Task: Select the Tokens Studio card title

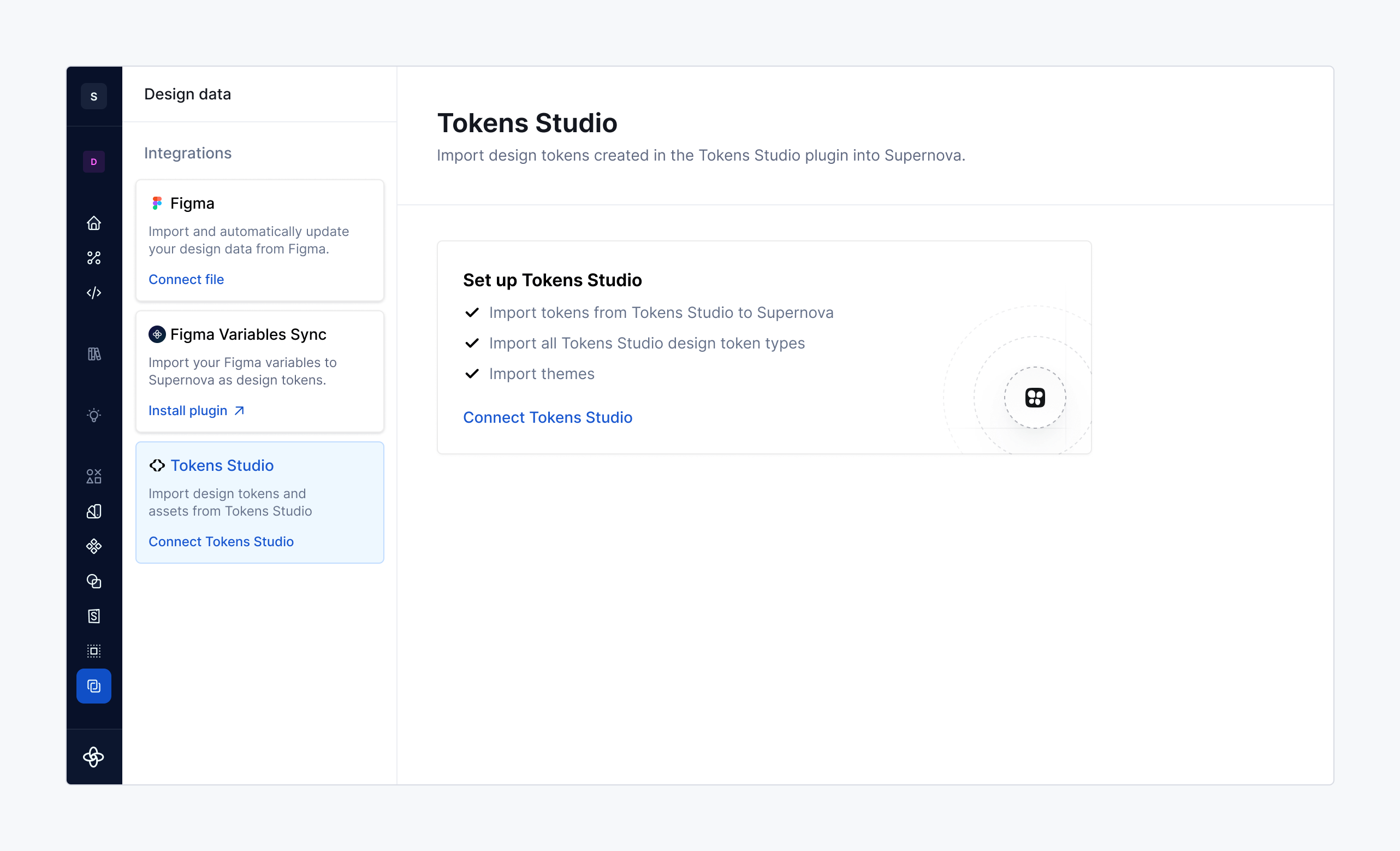Action: (222, 465)
